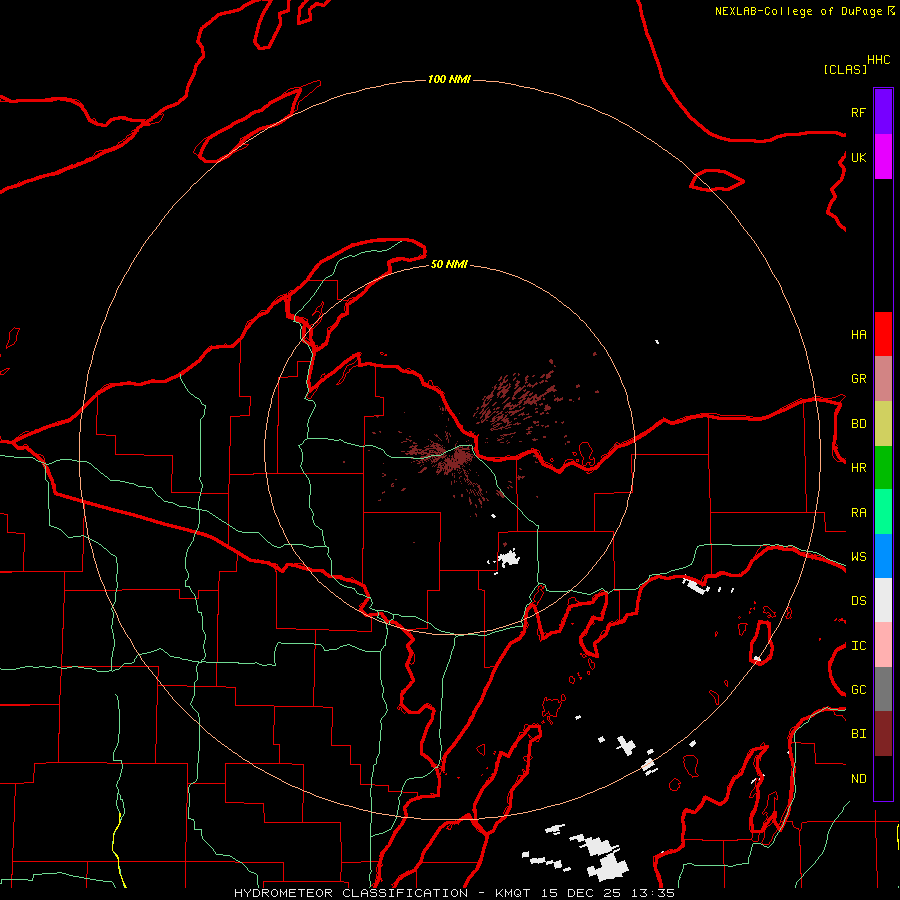
Task: Click the HR green legend swatch
Action: coord(883,468)
